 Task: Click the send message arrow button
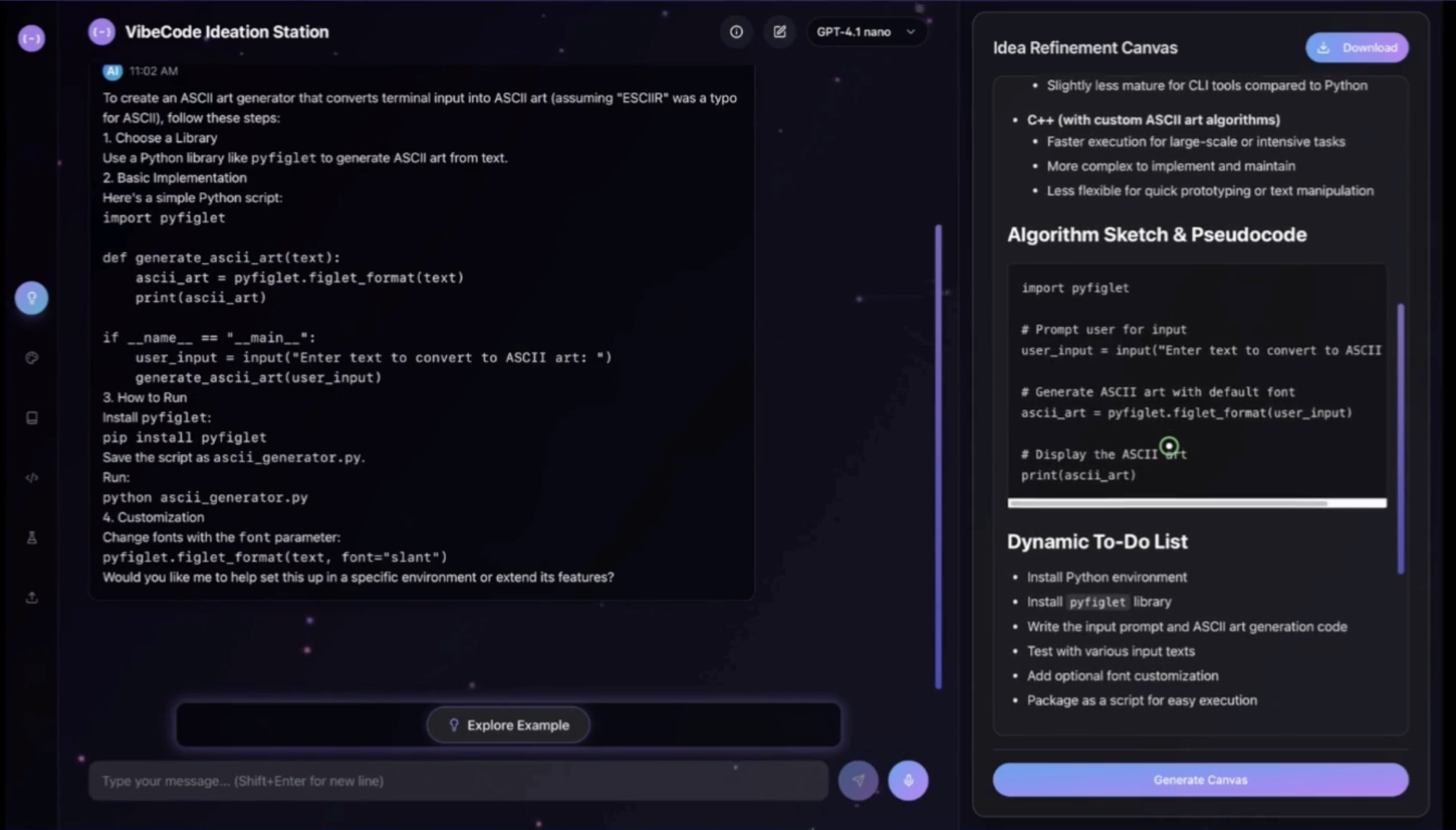pos(858,780)
